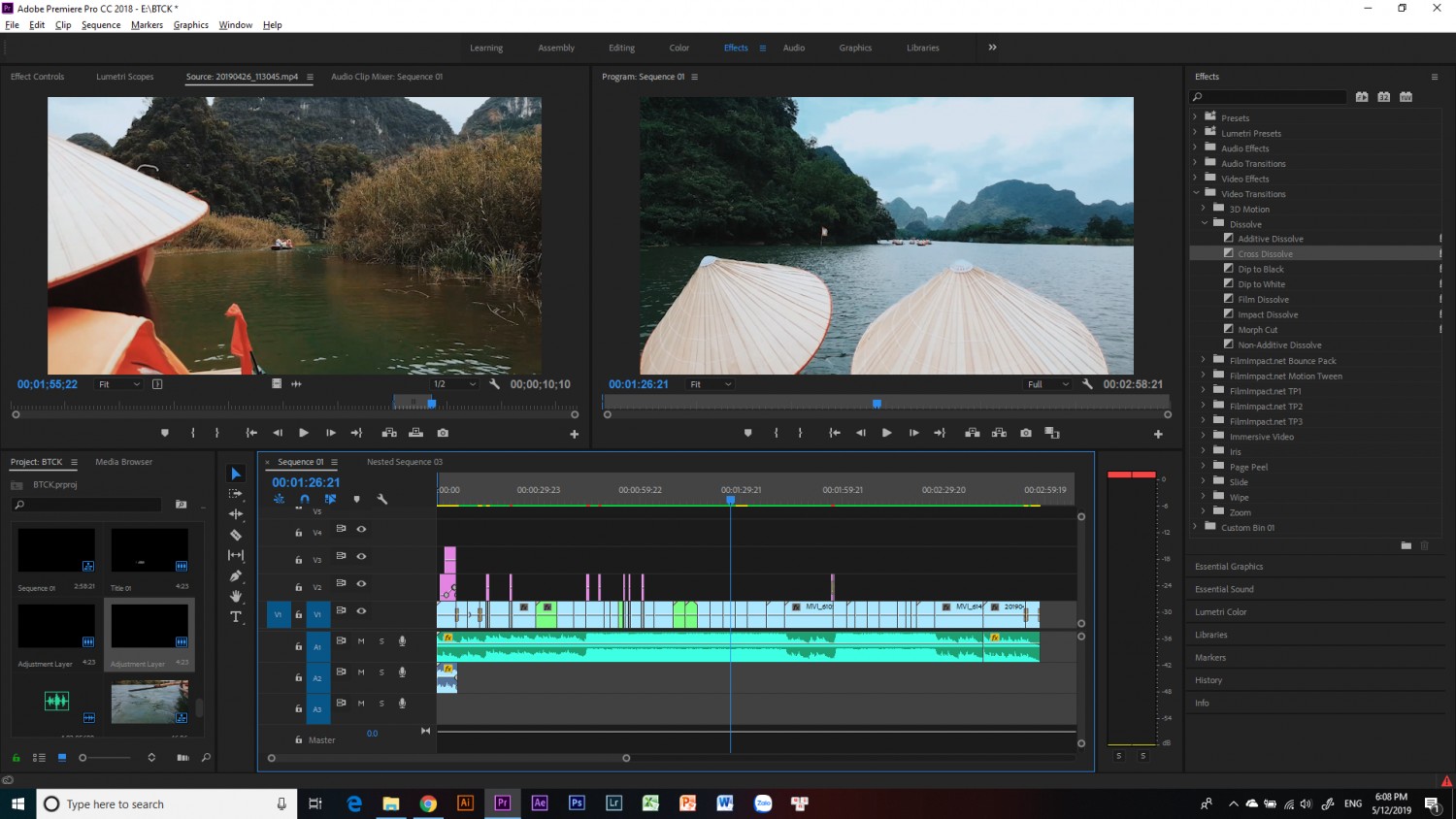
Task: Create new custom bin in Effects panel
Action: (1406, 545)
